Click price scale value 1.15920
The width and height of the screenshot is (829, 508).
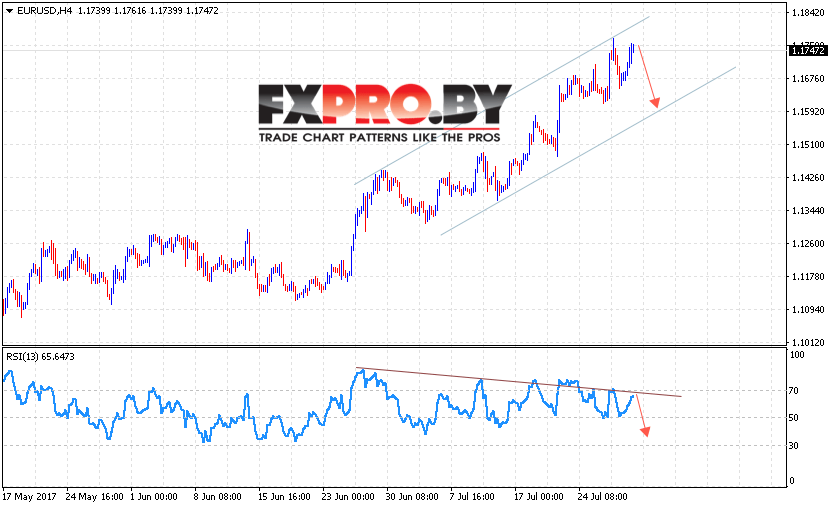tap(808, 112)
